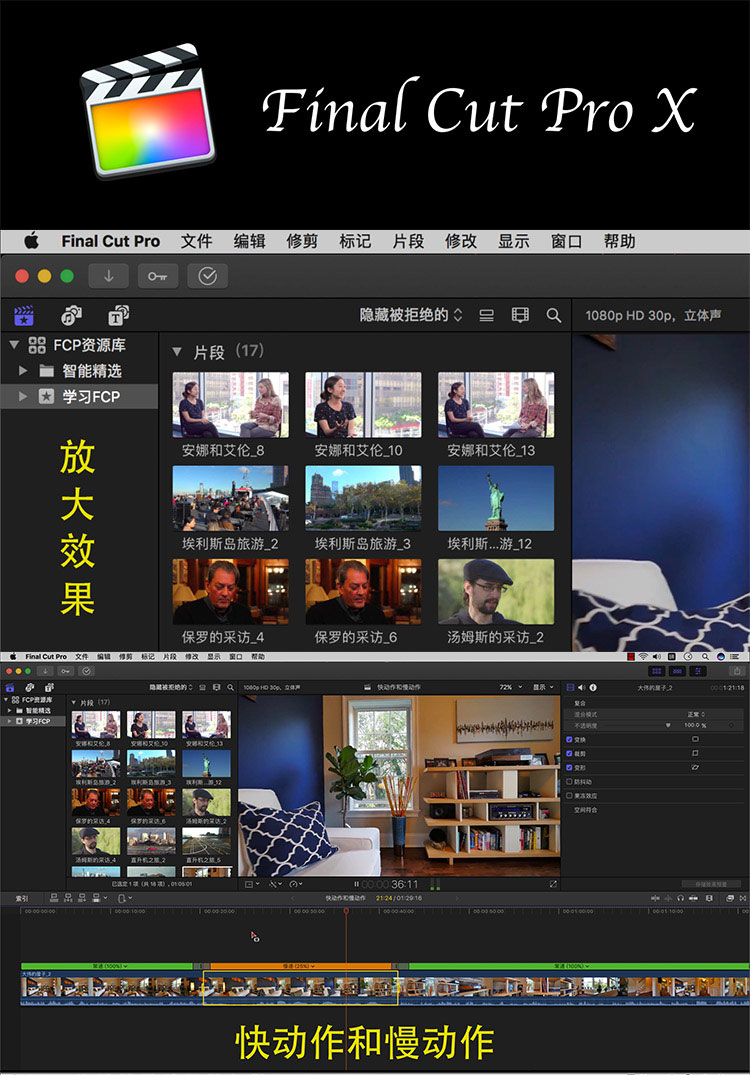Click Crop onscreen control icon in inspector

coord(695,753)
